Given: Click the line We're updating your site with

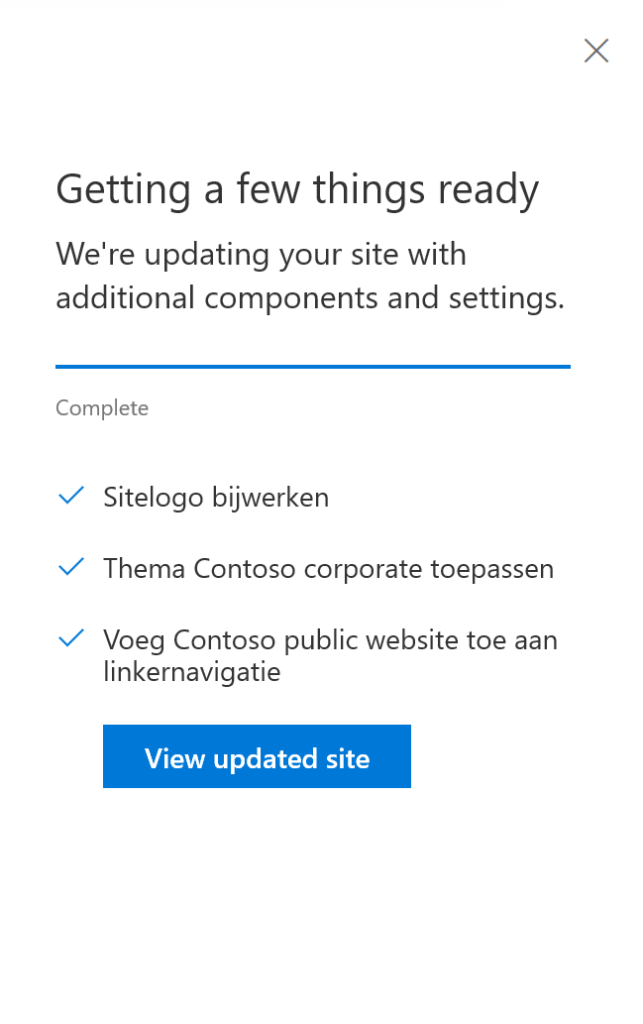Looking at the screenshot, I should [261, 254].
